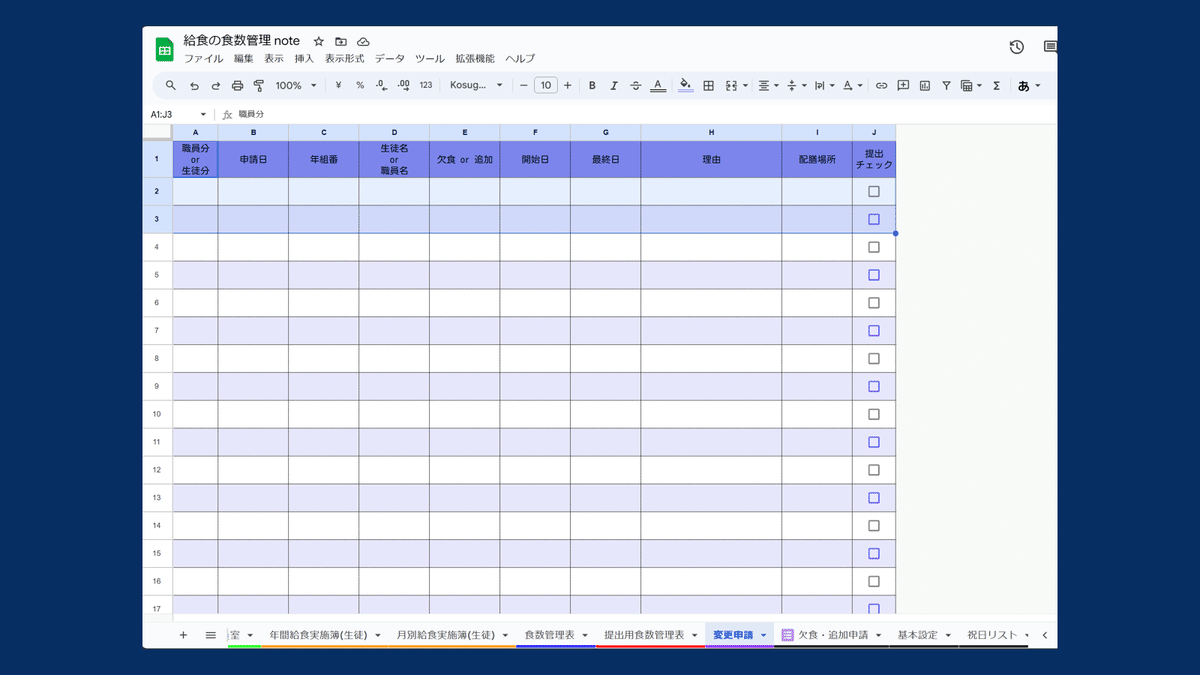Redo the last action
This screenshot has width=1200, height=675.
click(x=215, y=86)
